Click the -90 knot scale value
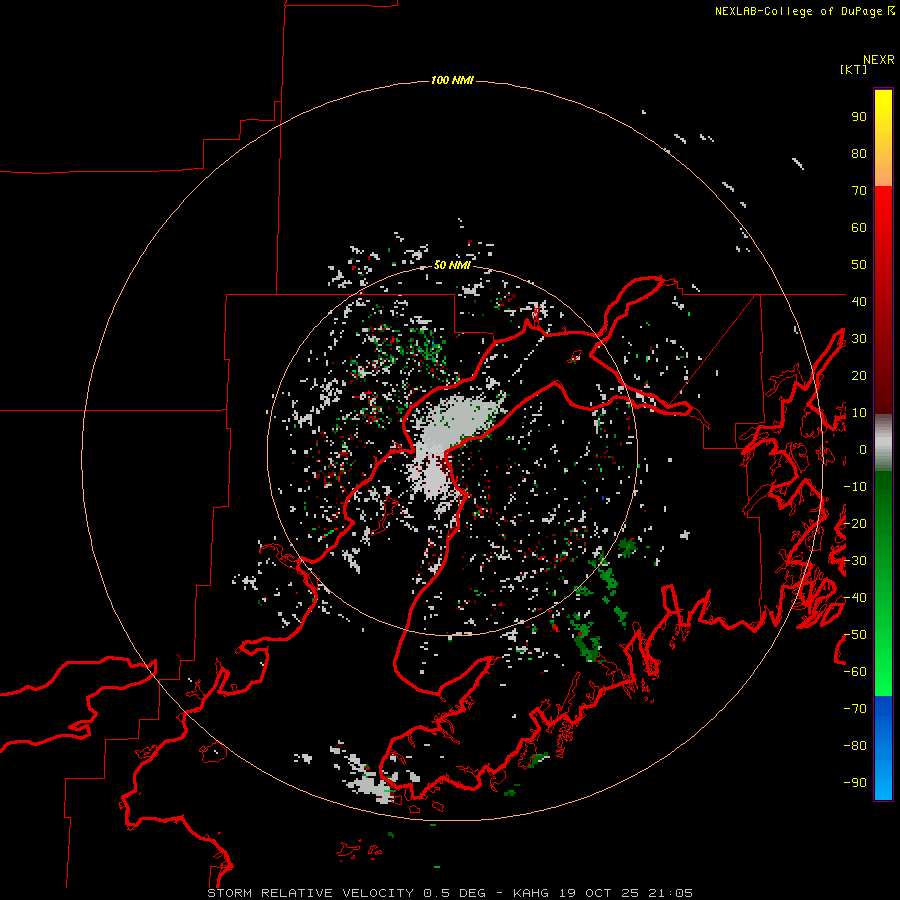 click(855, 783)
